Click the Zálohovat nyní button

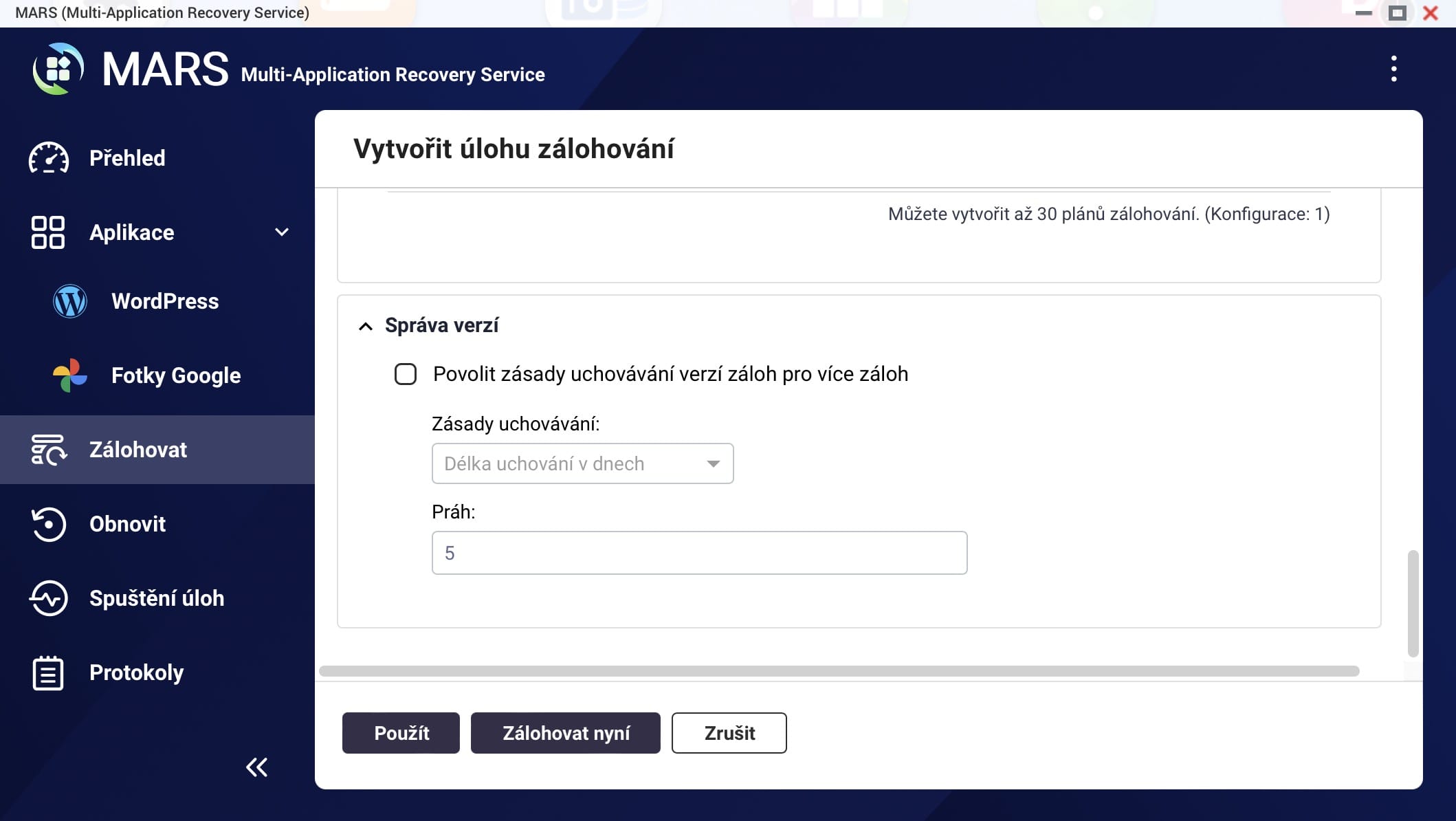coord(565,733)
